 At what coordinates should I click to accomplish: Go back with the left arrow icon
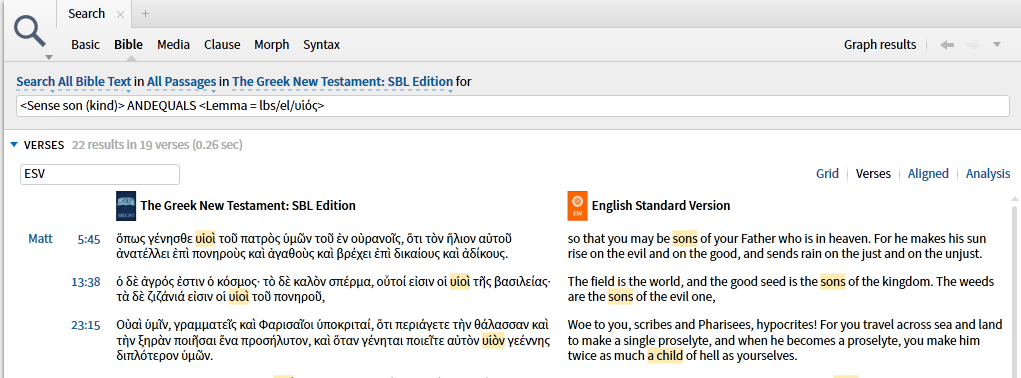tap(947, 45)
